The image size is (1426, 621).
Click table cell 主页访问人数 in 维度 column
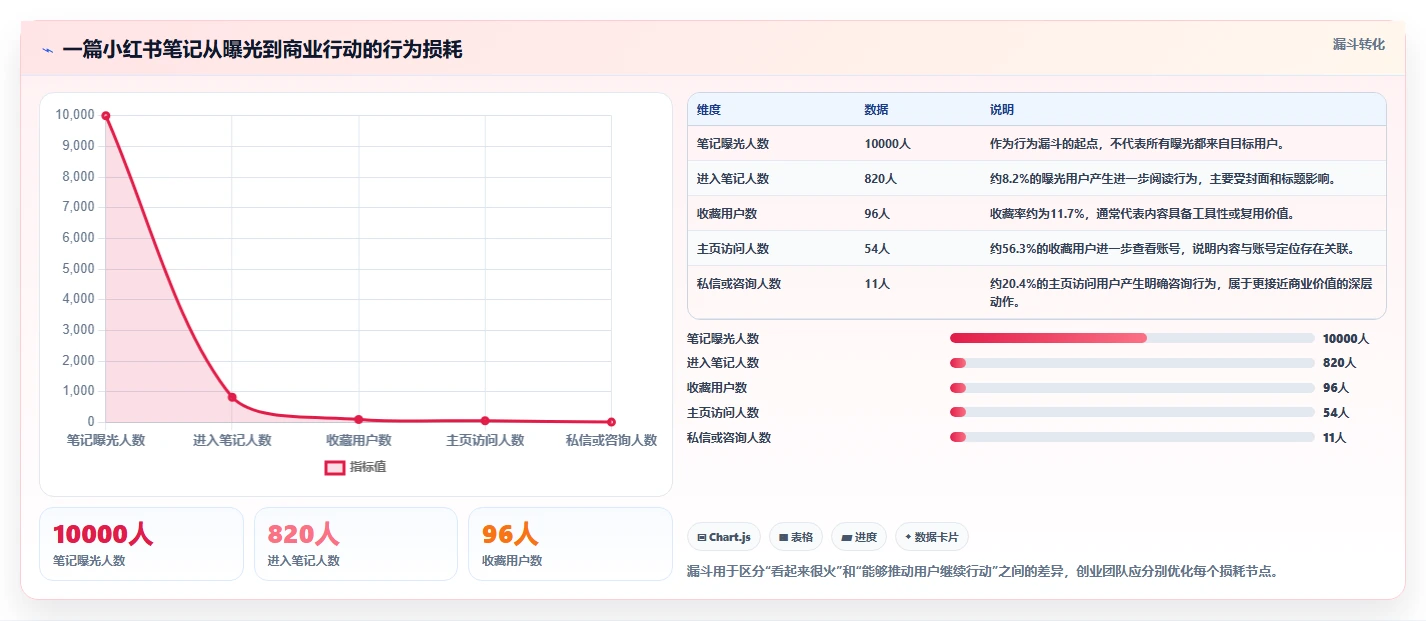[x=733, y=249]
